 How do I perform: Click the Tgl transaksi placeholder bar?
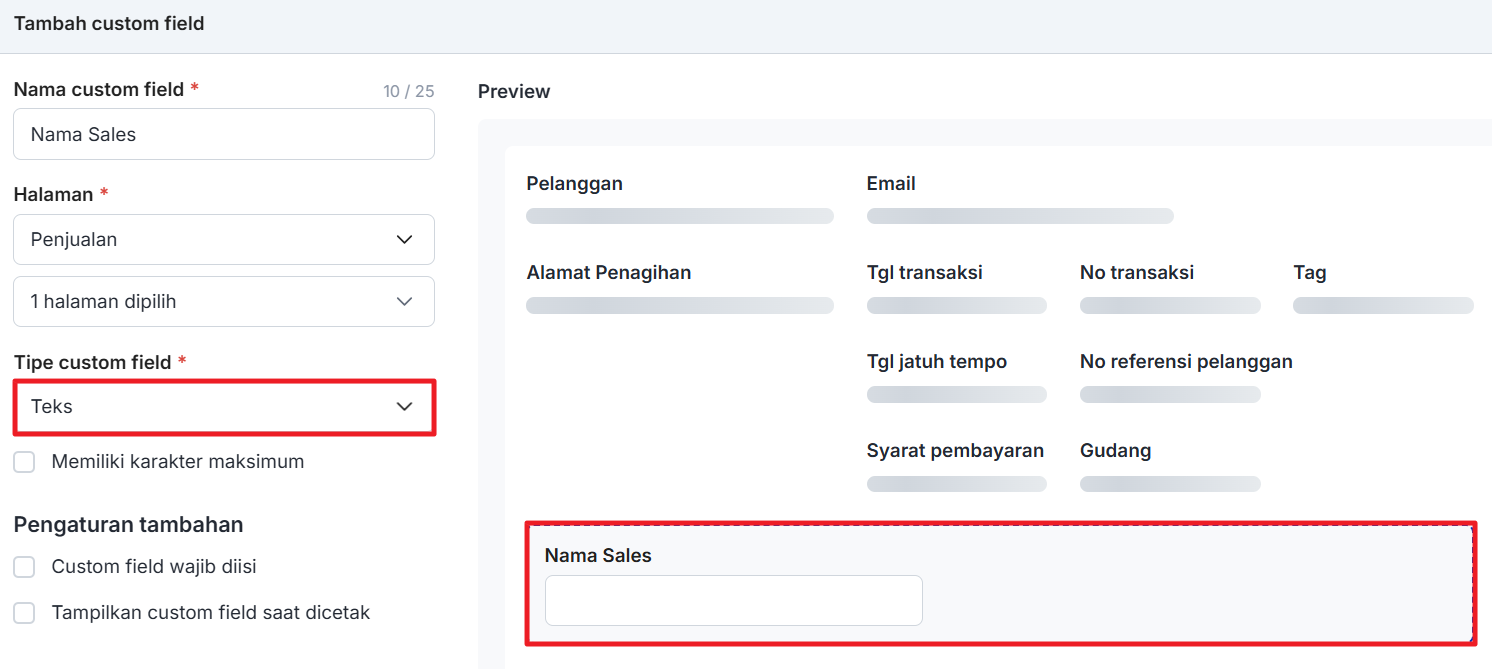click(x=956, y=306)
